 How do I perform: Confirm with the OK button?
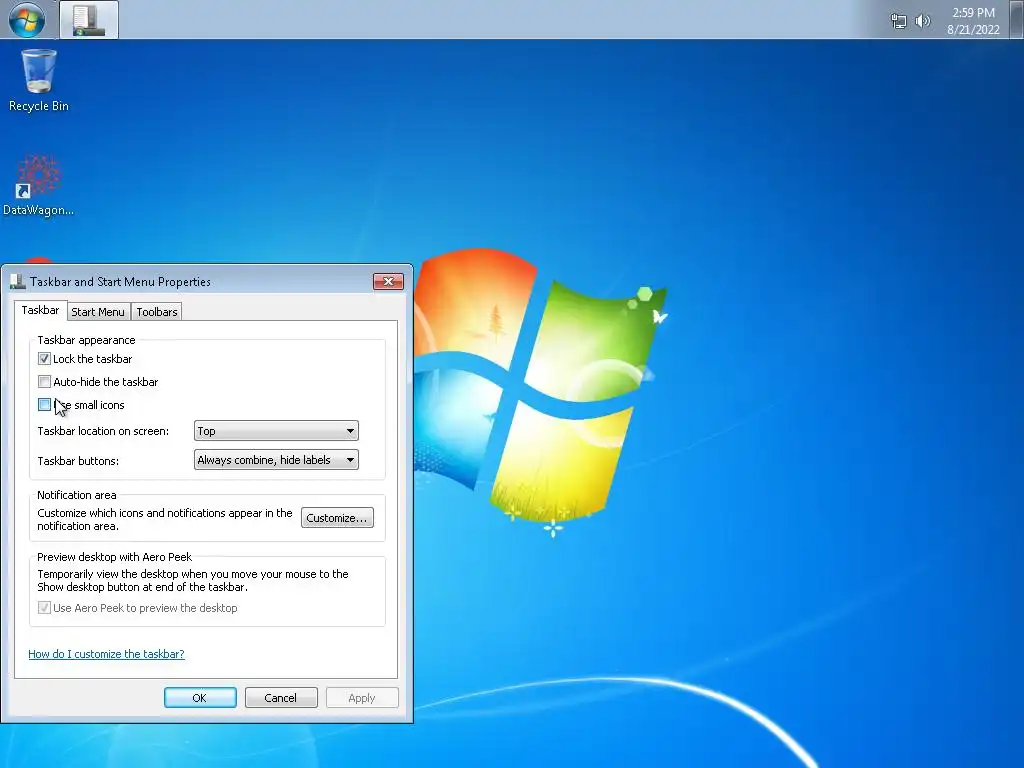pyautogui.click(x=200, y=697)
